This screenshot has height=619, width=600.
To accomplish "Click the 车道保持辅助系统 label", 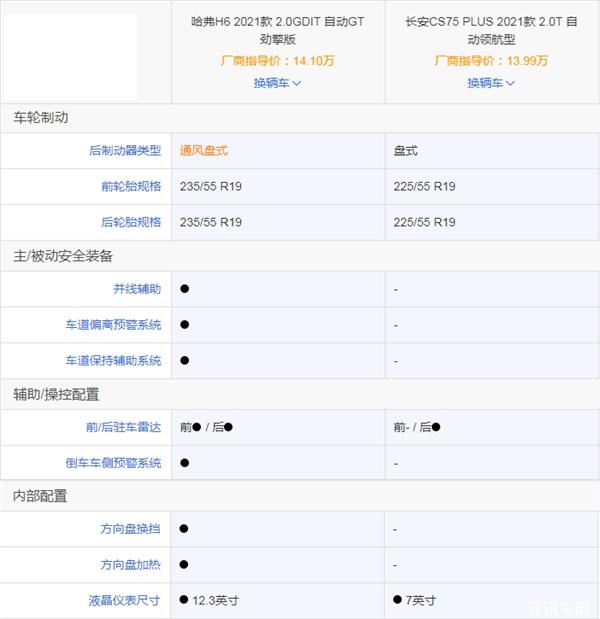I will click(113, 361).
